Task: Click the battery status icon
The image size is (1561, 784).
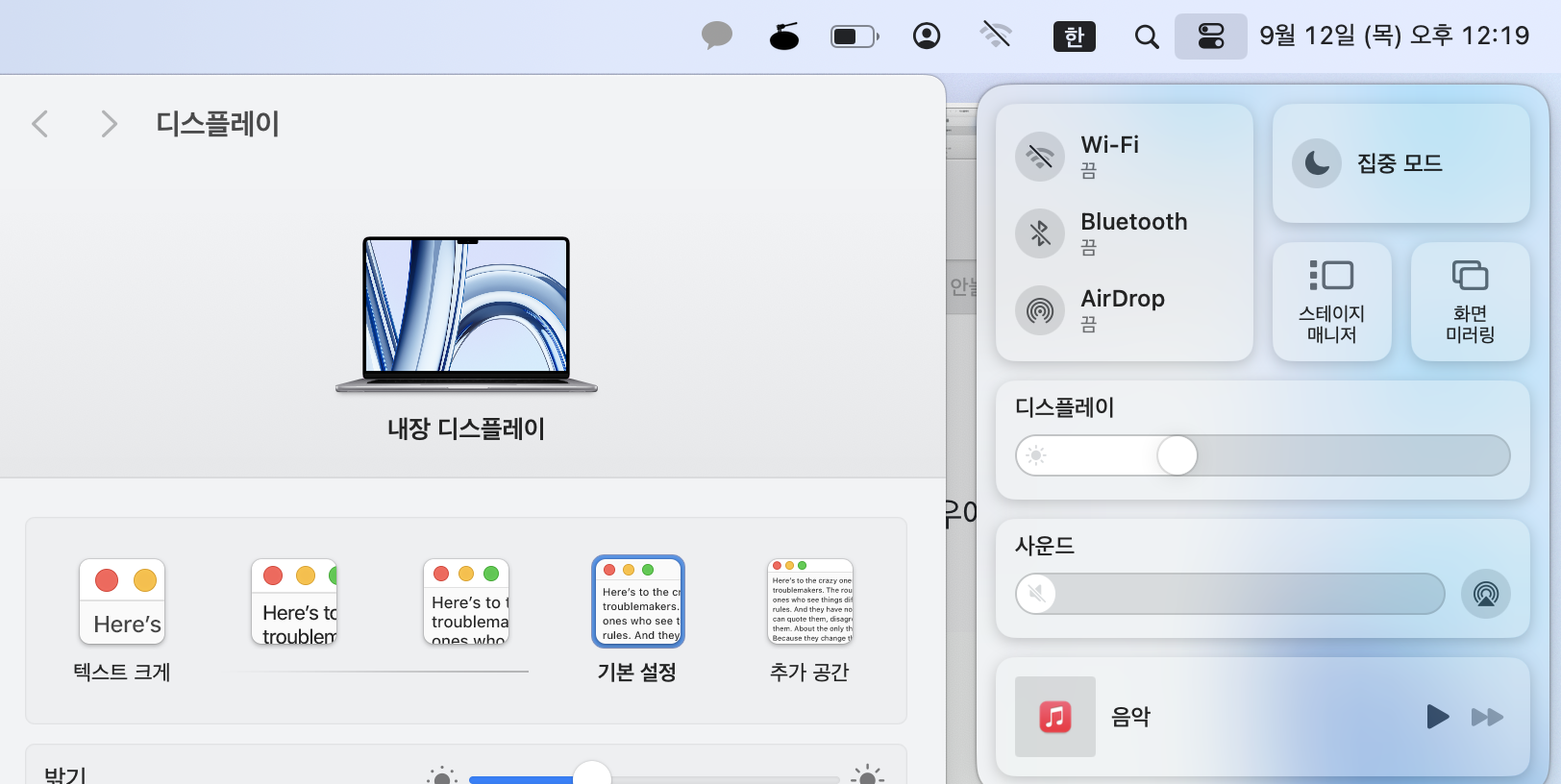Action: [855, 37]
